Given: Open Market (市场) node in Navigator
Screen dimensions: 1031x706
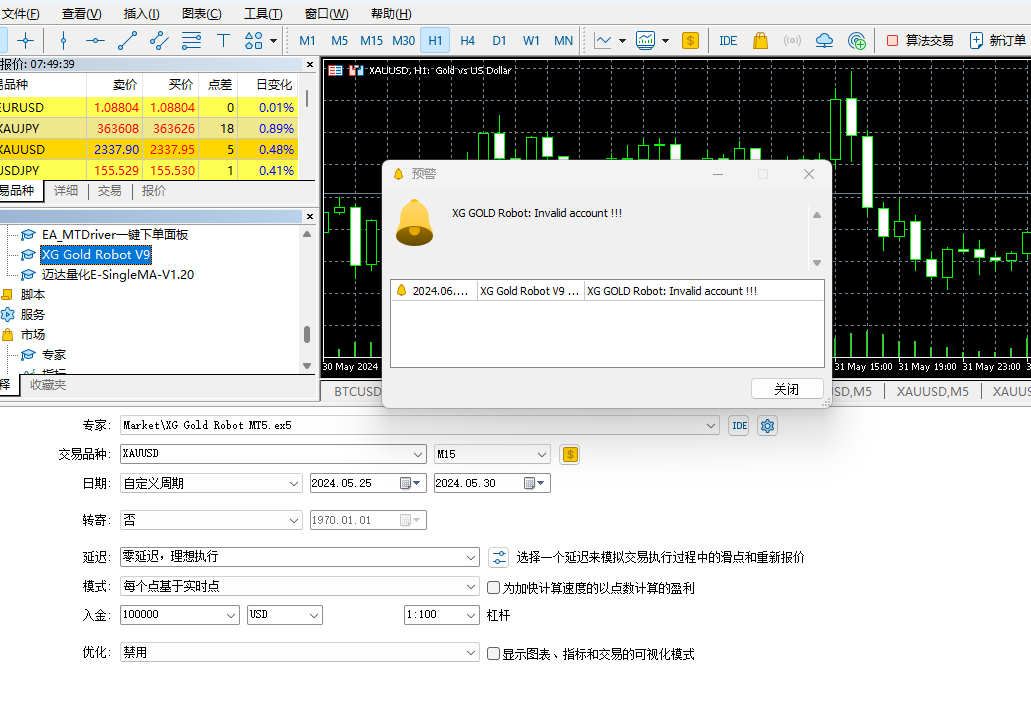Looking at the screenshot, I should 32,335.
